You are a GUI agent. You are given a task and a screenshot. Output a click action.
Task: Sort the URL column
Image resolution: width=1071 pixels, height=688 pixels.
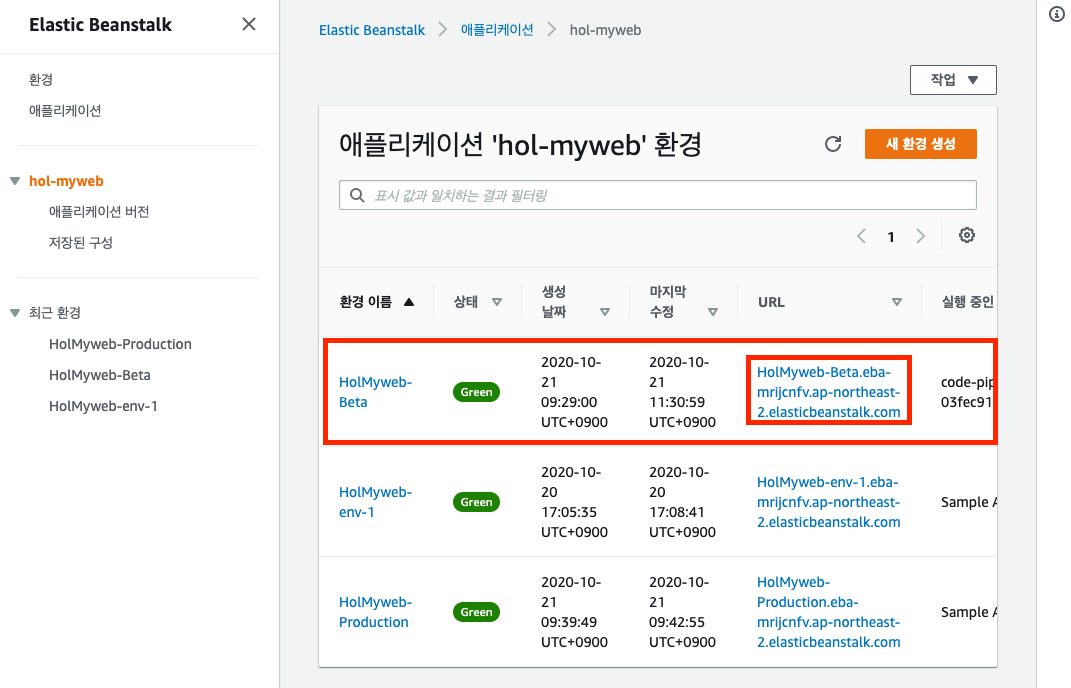(x=897, y=302)
